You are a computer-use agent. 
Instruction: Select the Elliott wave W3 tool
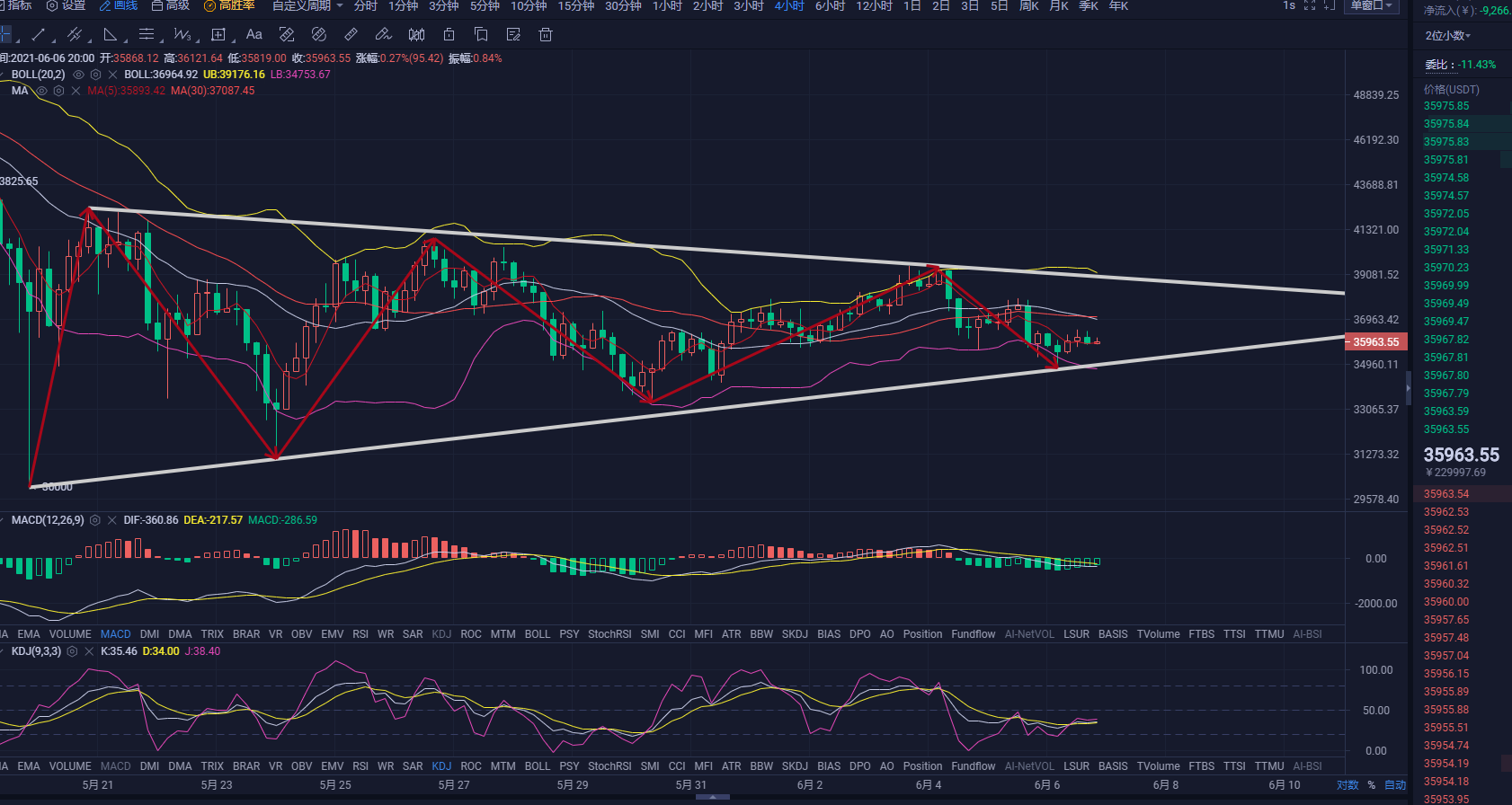182,35
